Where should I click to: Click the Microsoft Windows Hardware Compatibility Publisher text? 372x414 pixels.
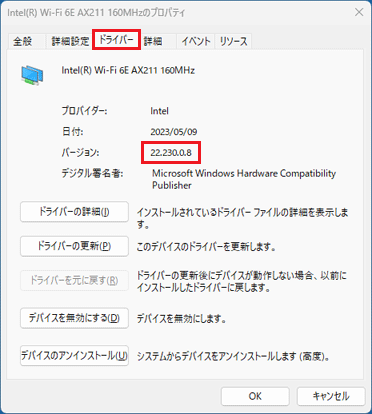pos(244,179)
